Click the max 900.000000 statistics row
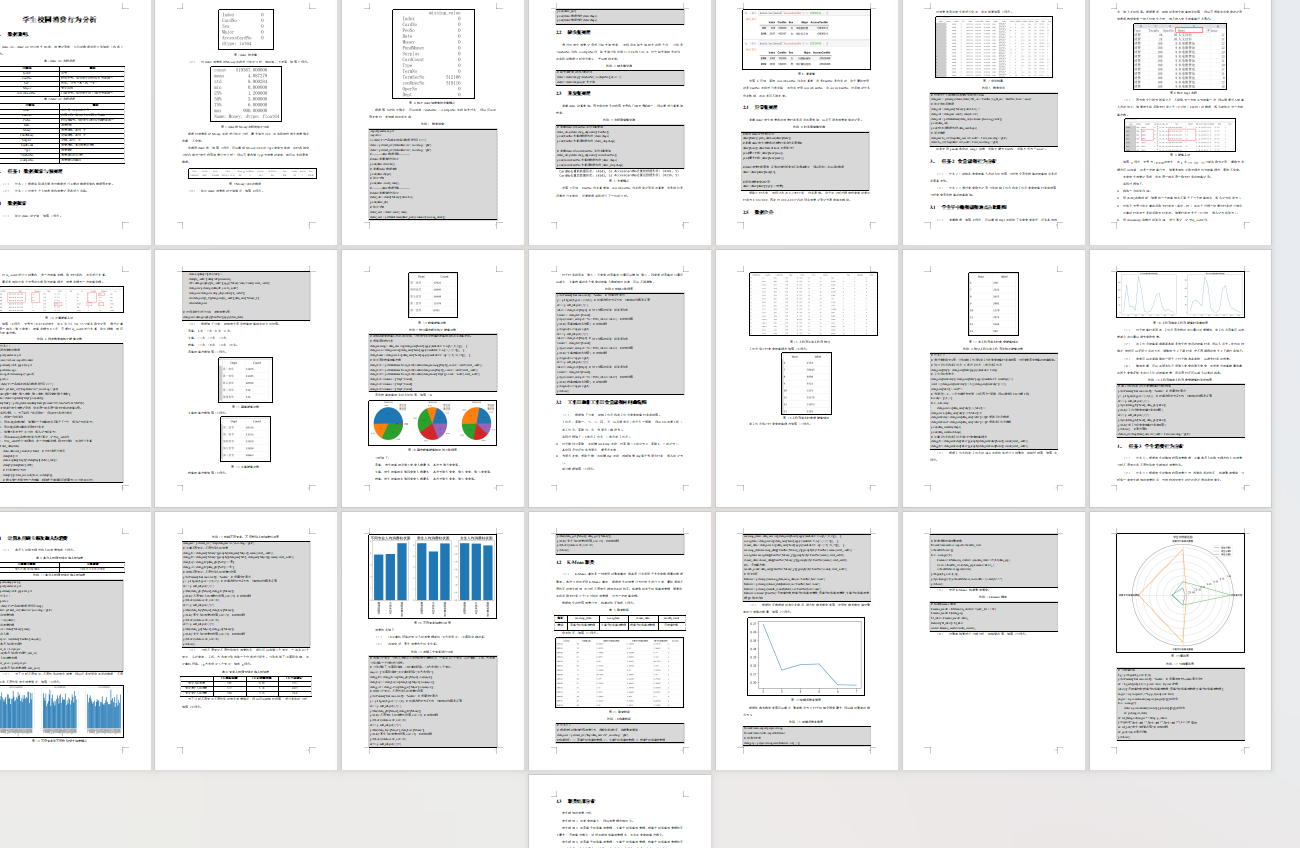Screen dimensions: 1300x848 tap(242, 110)
